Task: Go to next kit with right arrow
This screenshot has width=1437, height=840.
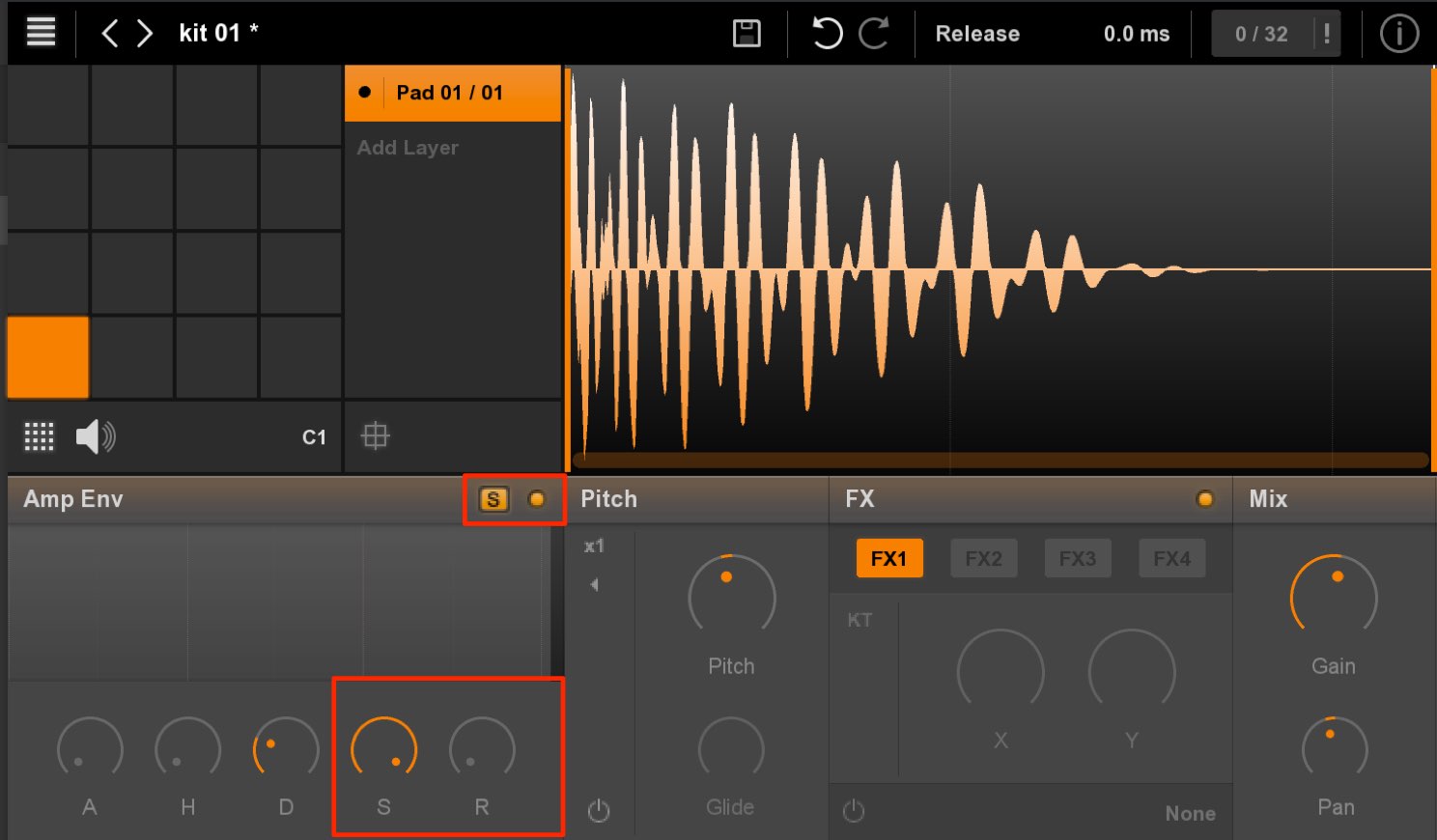Action: tap(145, 34)
